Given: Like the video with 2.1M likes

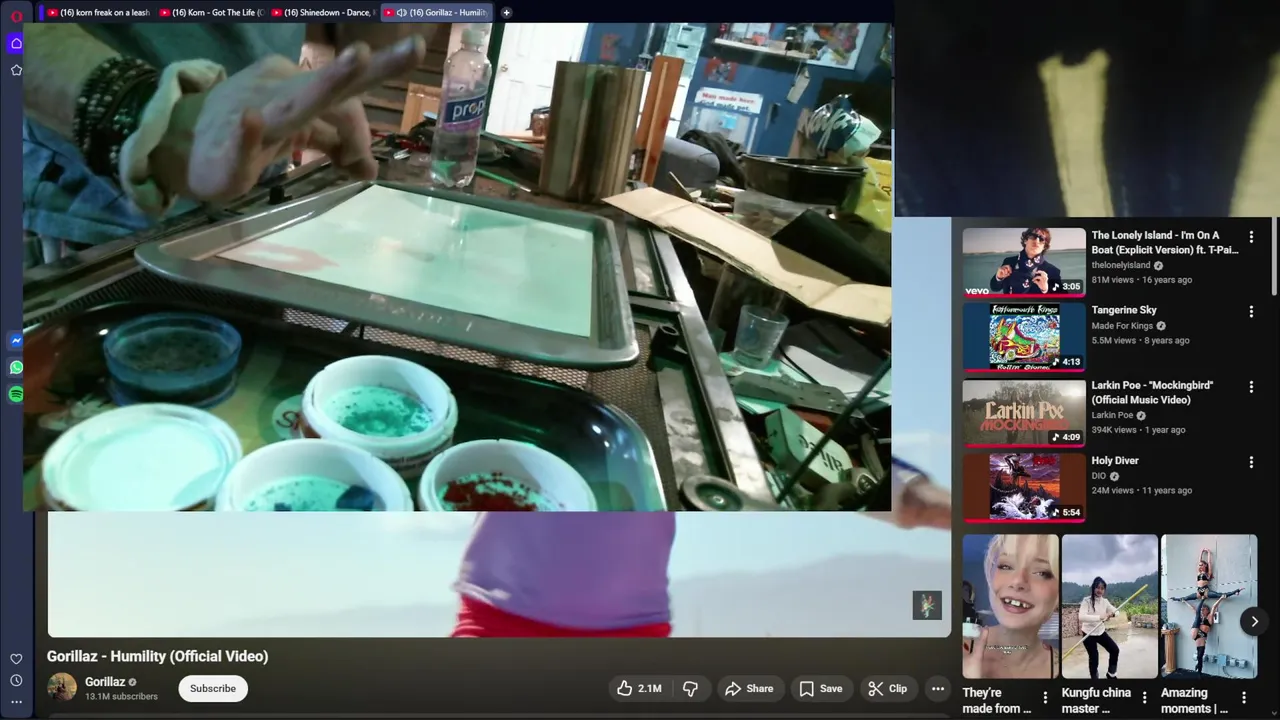Looking at the screenshot, I should [x=639, y=688].
